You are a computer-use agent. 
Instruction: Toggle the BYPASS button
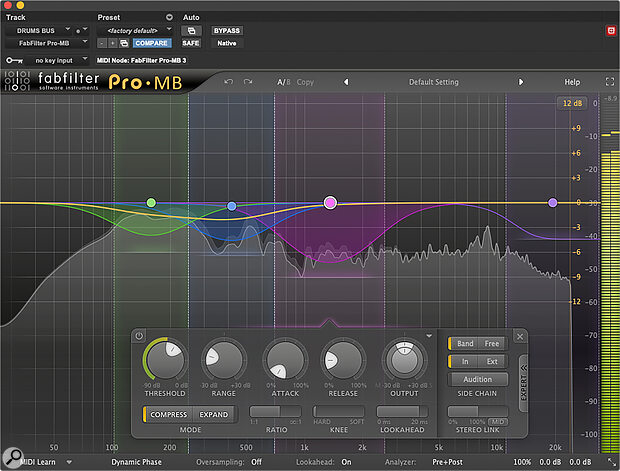point(227,31)
